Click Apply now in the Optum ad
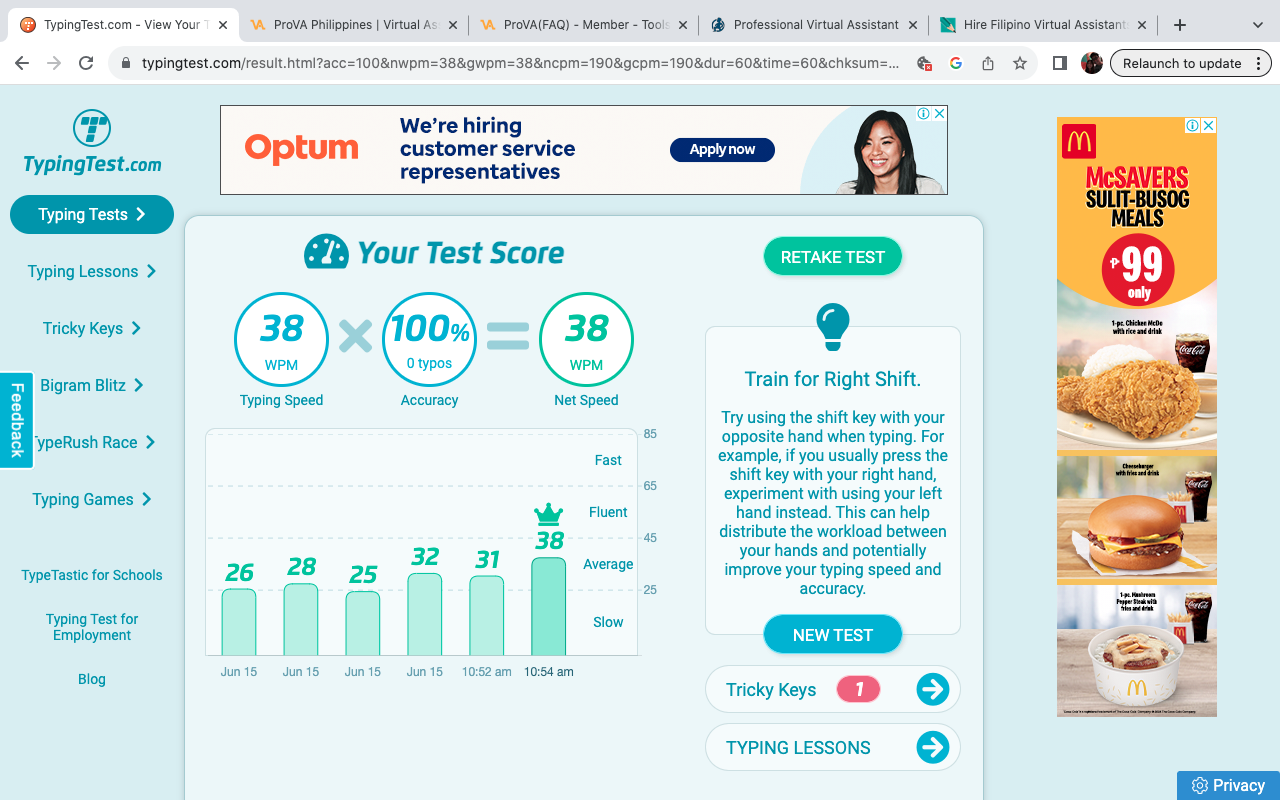The width and height of the screenshot is (1280, 800). tap(722, 149)
